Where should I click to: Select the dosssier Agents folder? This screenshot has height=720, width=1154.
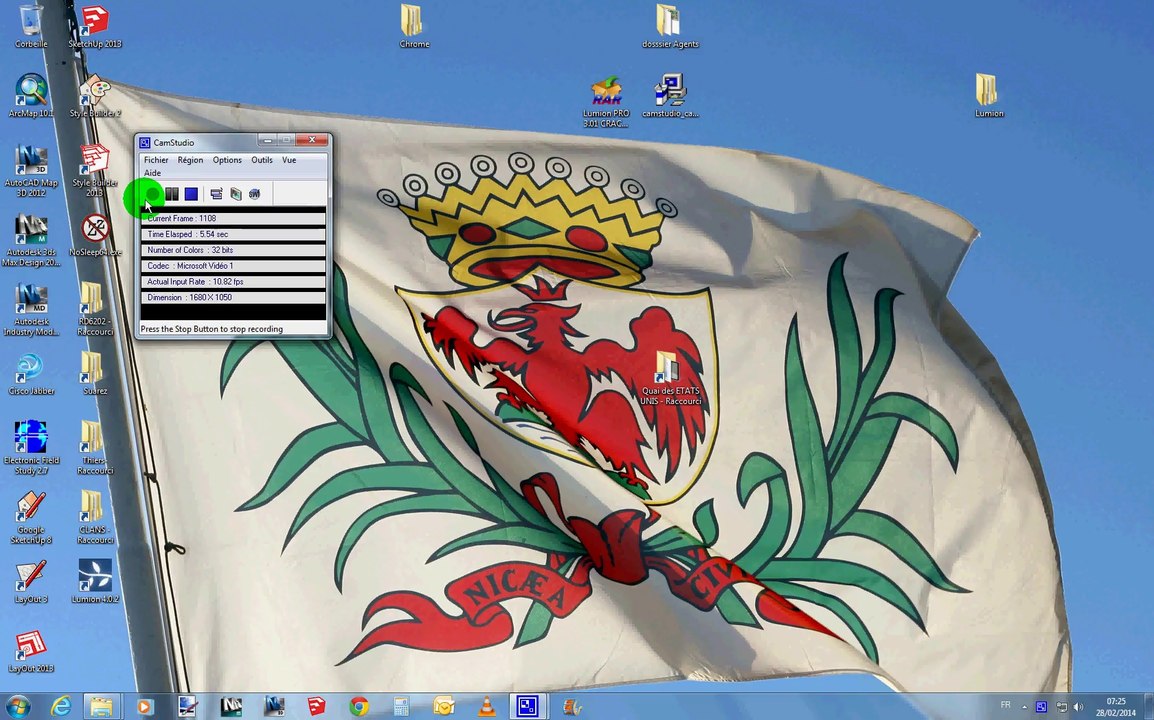[x=670, y=27]
